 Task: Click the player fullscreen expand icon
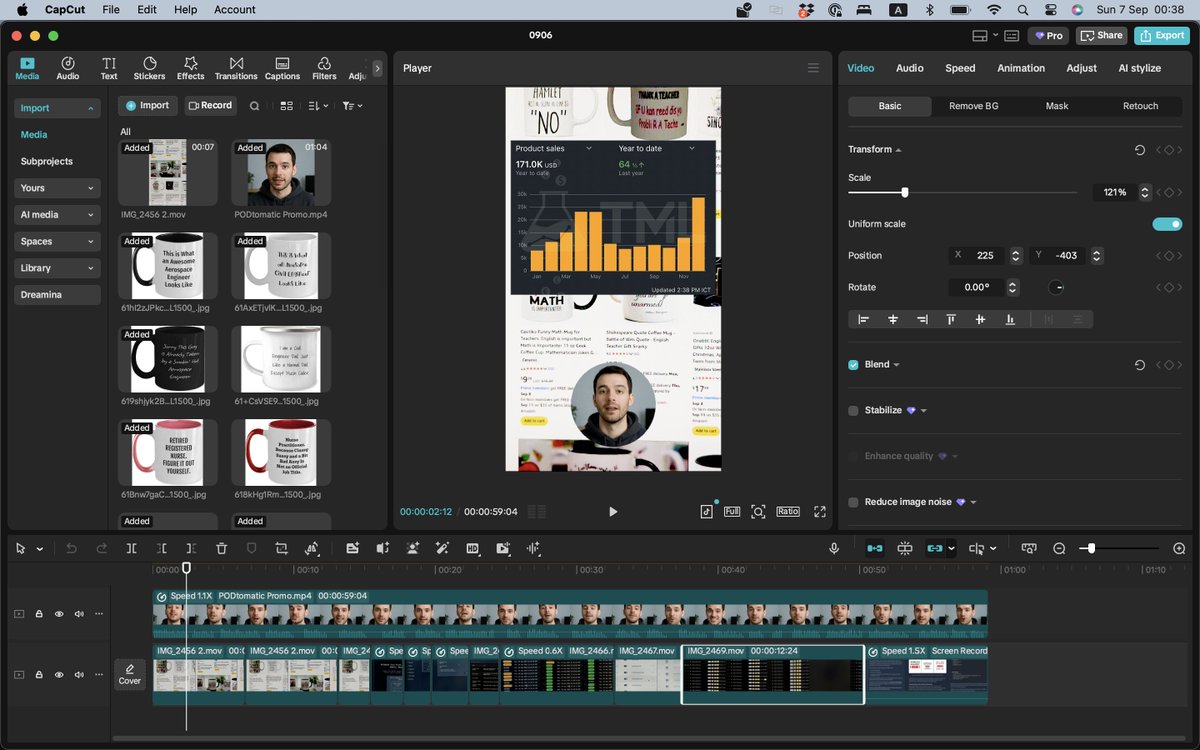coord(820,511)
